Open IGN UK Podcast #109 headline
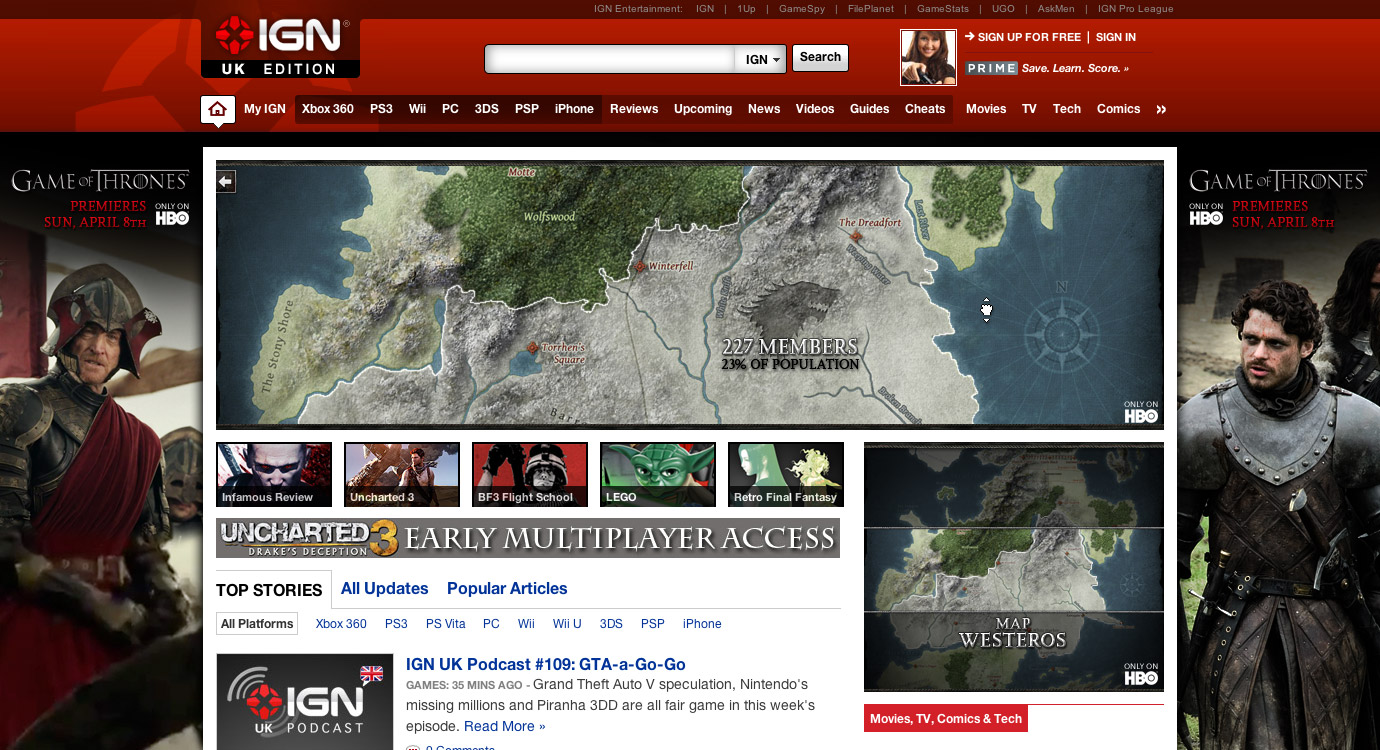The height and width of the screenshot is (750, 1380). [x=546, y=664]
